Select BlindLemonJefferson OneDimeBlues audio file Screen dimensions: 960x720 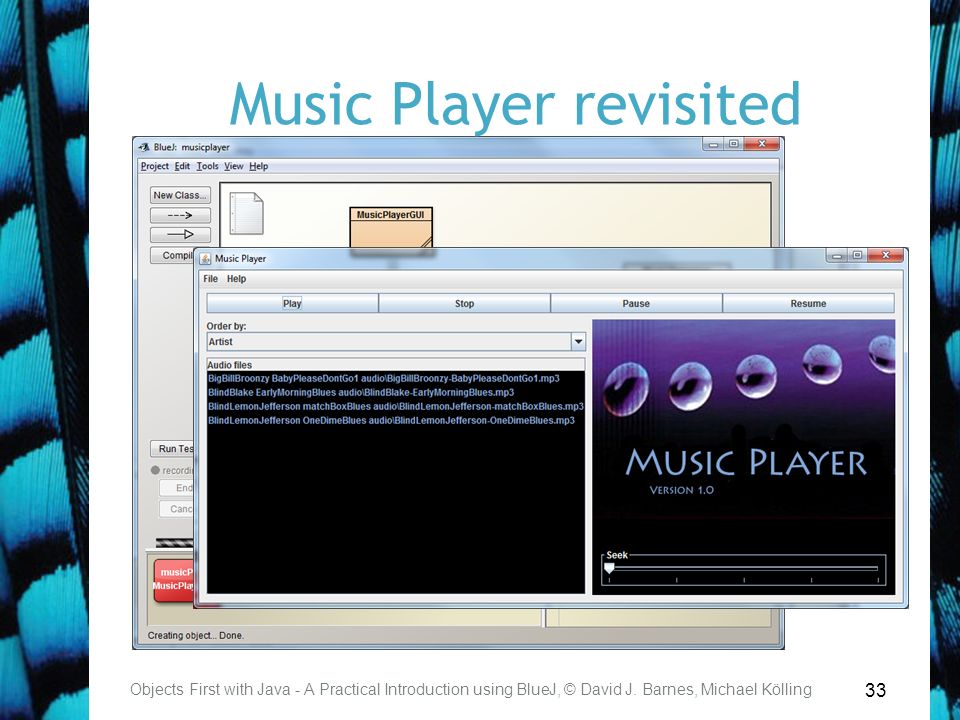tap(391, 421)
